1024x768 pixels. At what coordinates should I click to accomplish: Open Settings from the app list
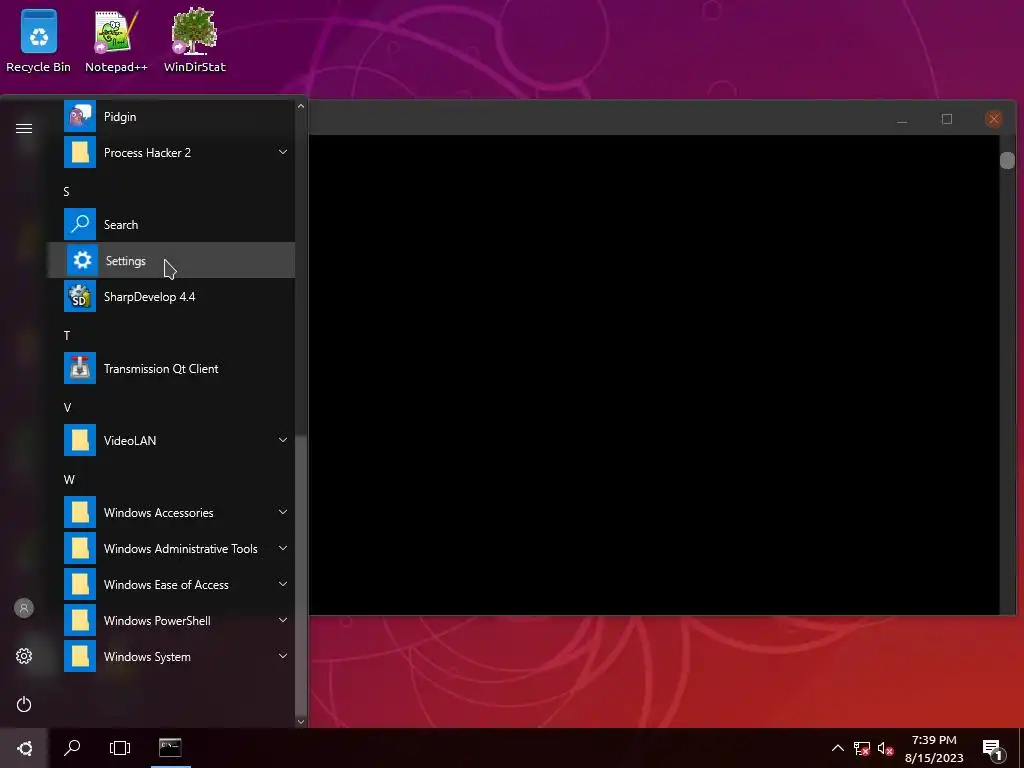pos(170,261)
